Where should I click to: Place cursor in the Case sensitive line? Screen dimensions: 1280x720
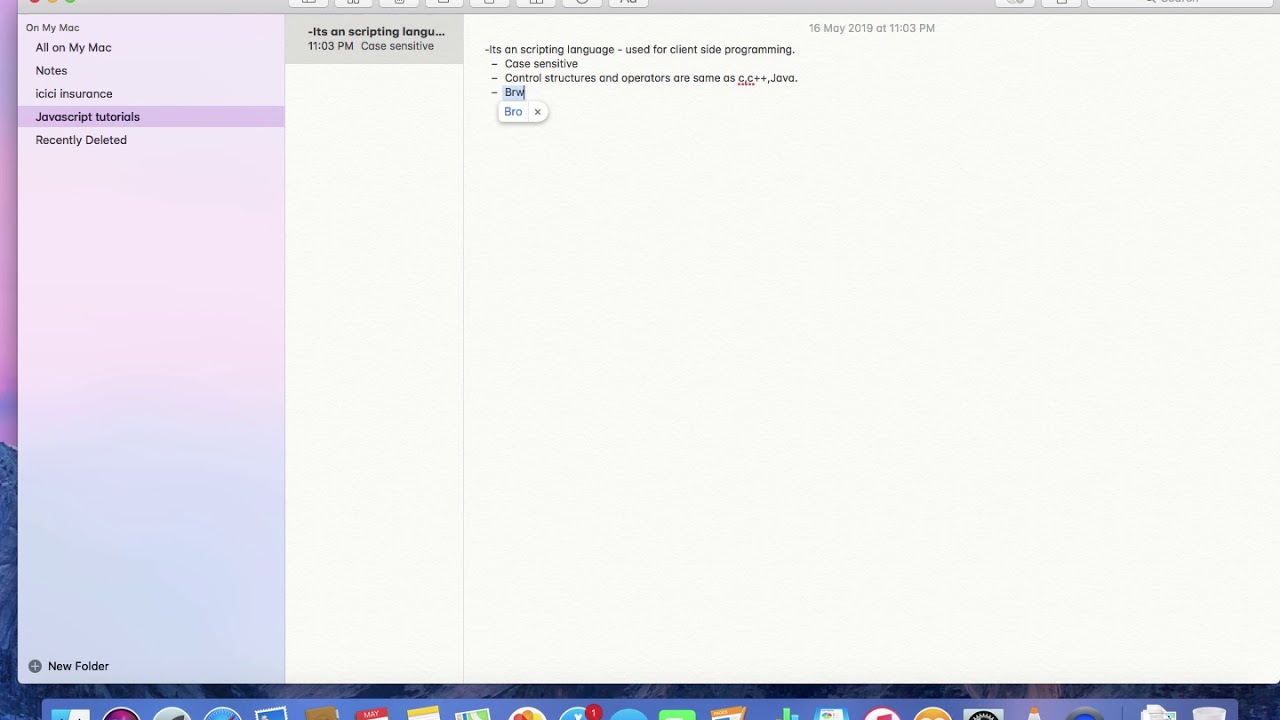[x=541, y=64]
